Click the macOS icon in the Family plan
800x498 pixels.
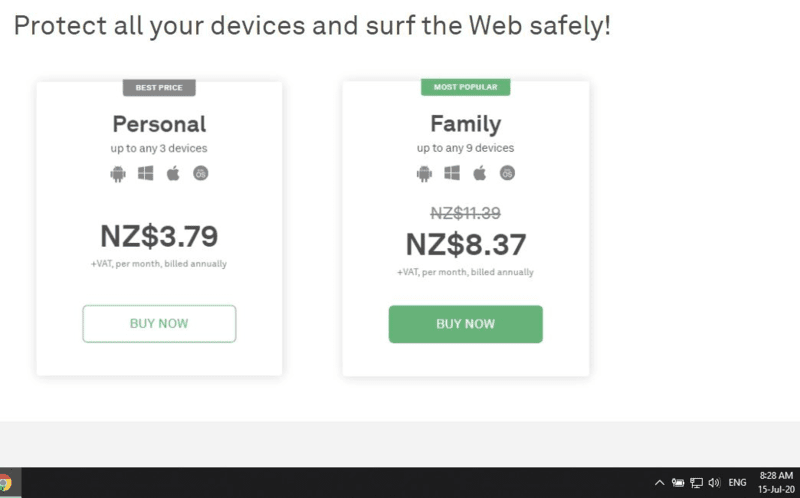[x=507, y=172]
